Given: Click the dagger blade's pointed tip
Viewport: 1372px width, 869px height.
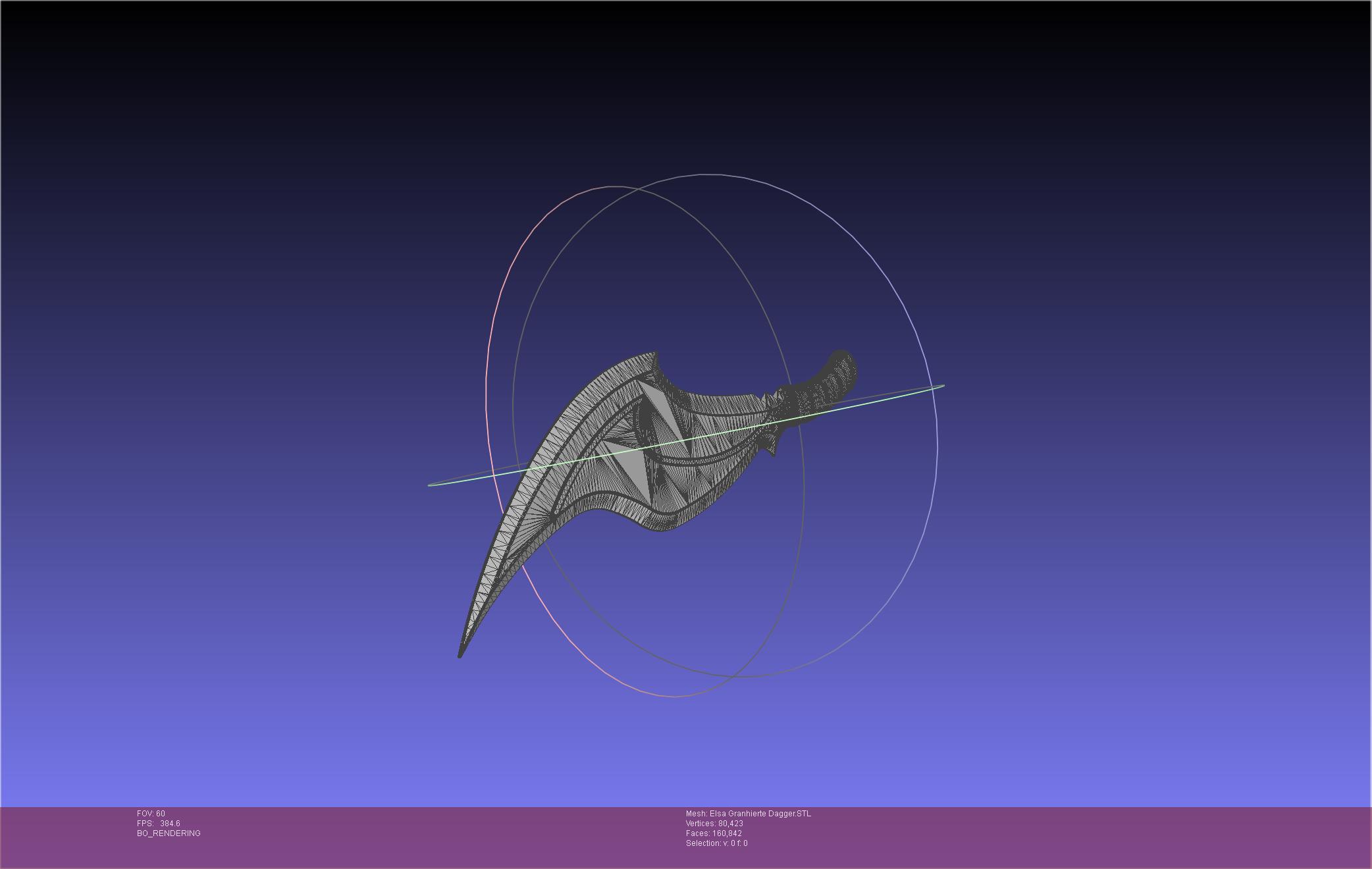Looking at the screenshot, I should point(460,654).
